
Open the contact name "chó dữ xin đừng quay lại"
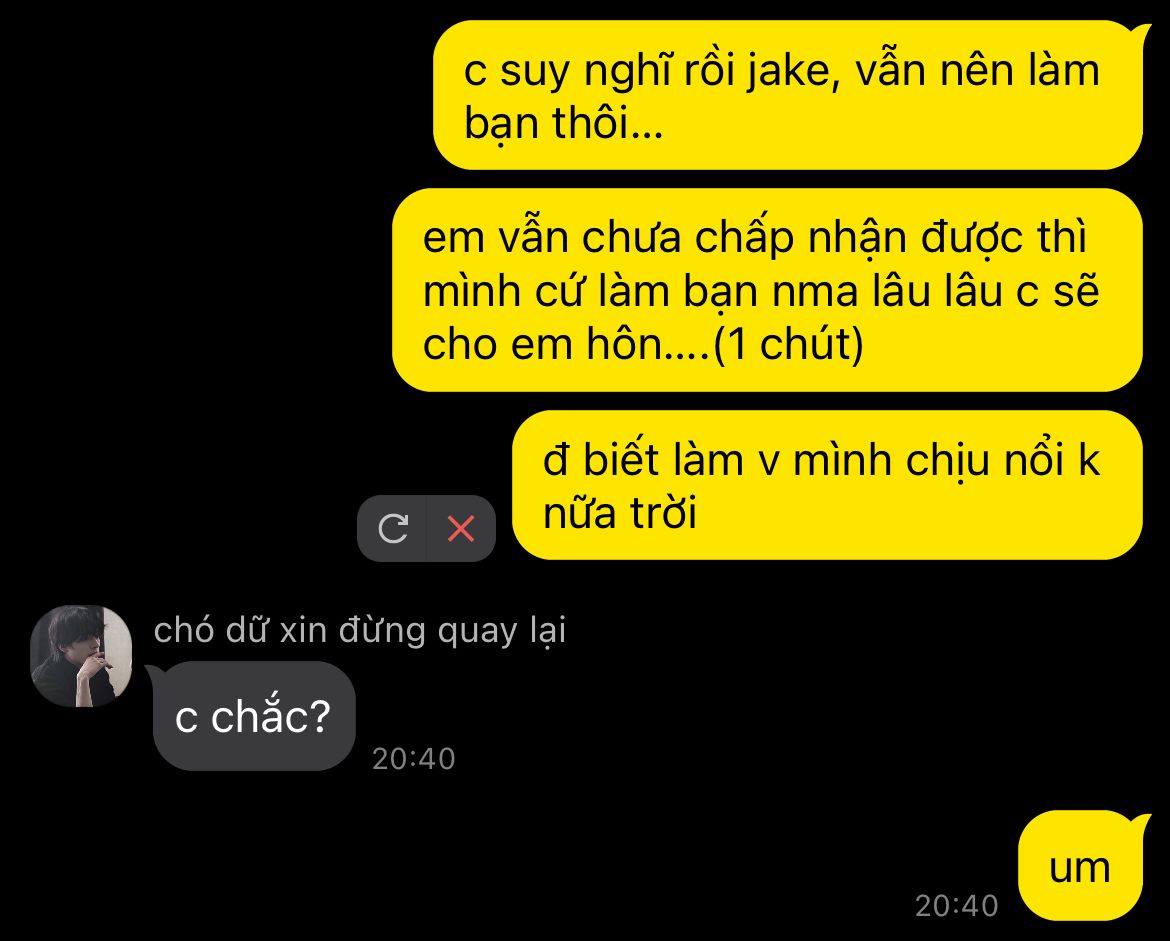tap(360, 631)
